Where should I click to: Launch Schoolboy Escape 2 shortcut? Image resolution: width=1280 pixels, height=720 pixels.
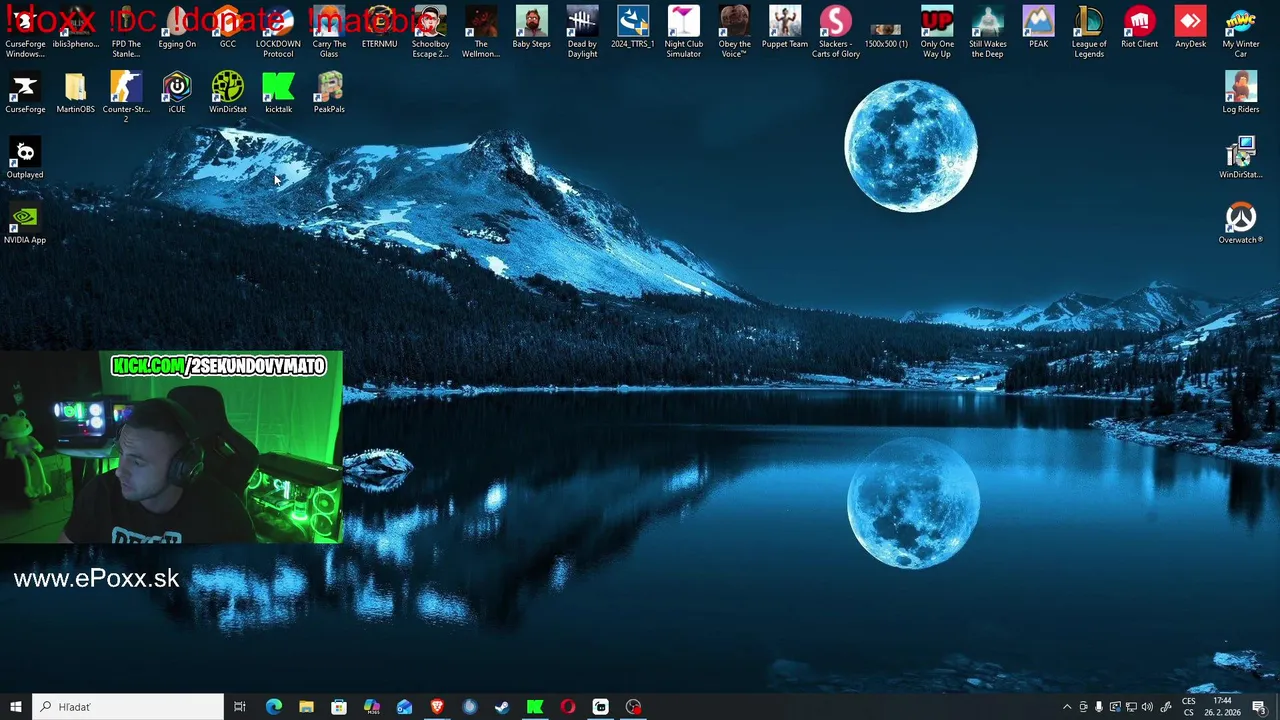coord(430,31)
